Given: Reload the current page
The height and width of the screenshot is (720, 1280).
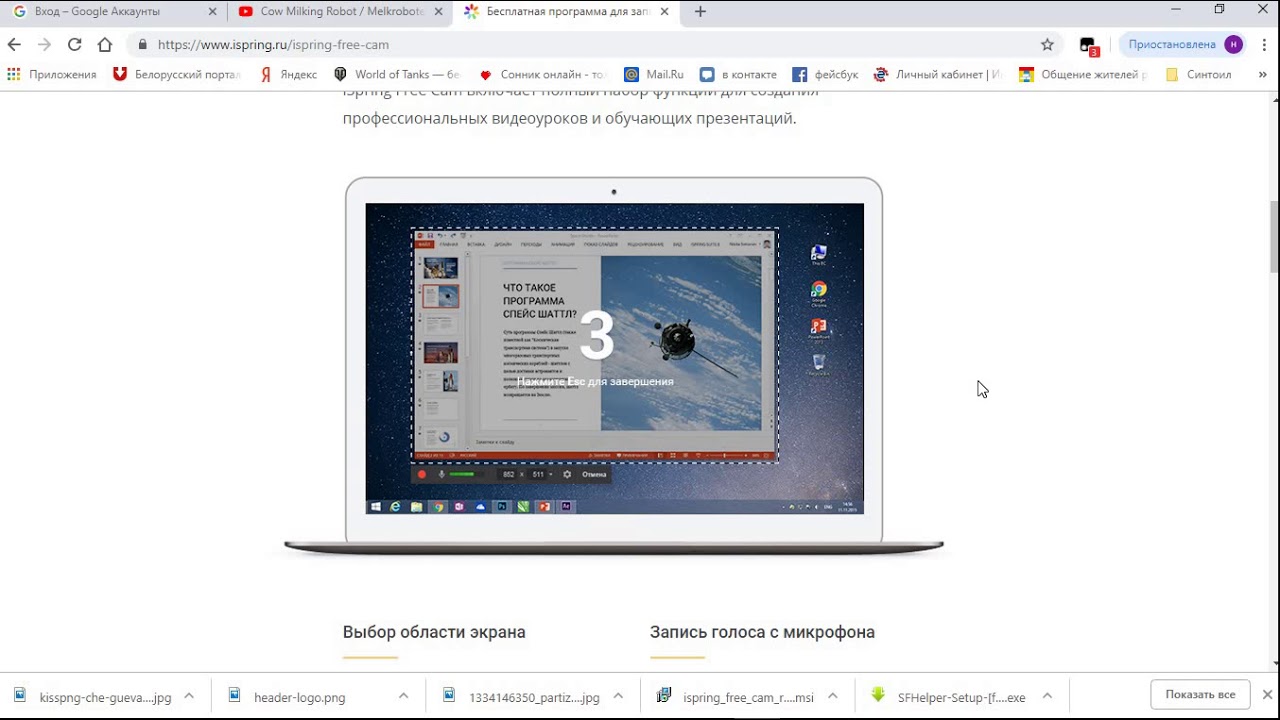Looking at the screenshot, I should point(74,44).
